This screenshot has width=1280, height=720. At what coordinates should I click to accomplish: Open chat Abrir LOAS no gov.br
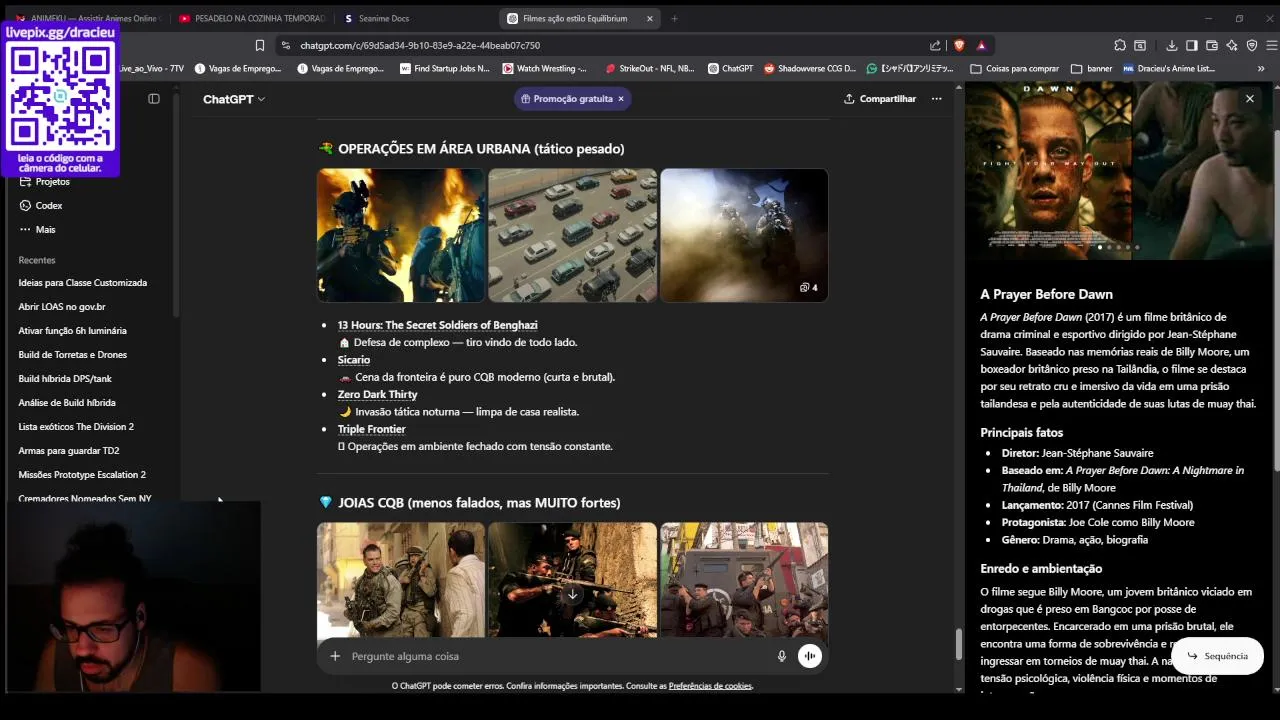click(x=62, y=307)
